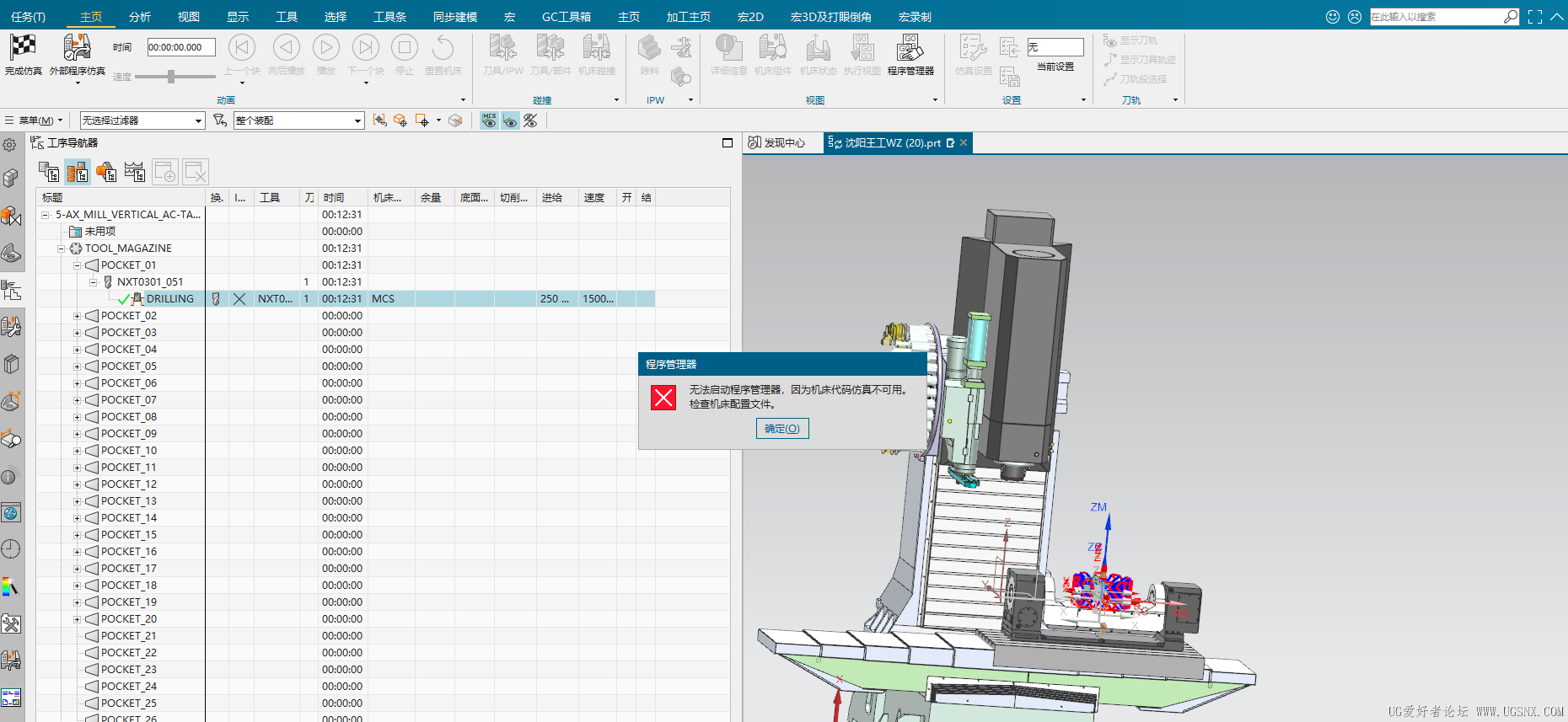Click the happy face feedback icon
This screenshot has height=722, width=1568.
click(1333, 17)
